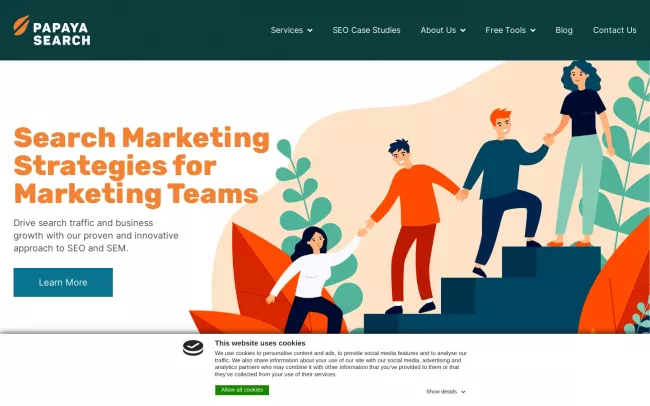Open the SEO Case Studies page
650x406 pixels.
366,30
